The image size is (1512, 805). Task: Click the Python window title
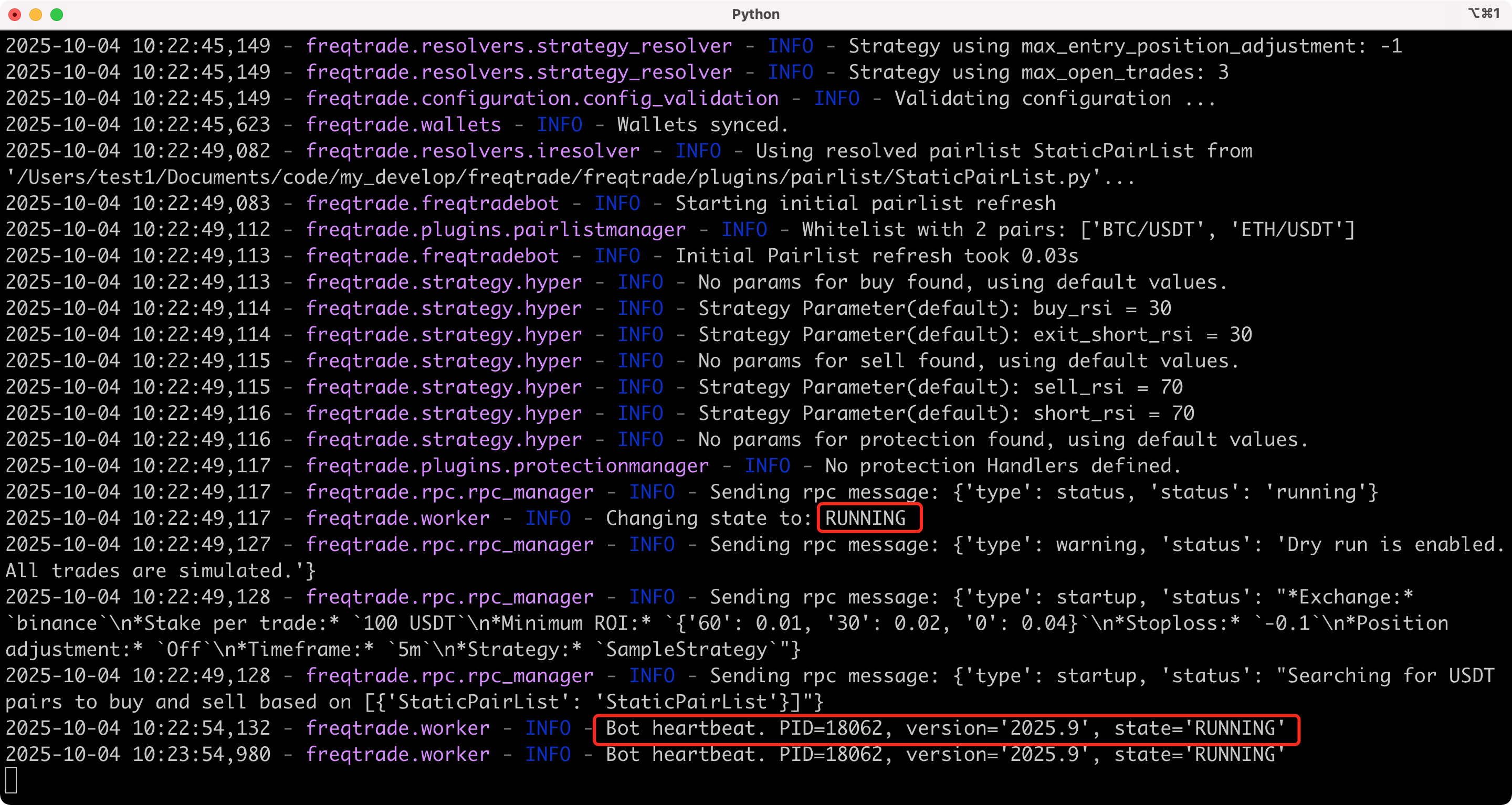pyautogui.click(x=755, y=14)
